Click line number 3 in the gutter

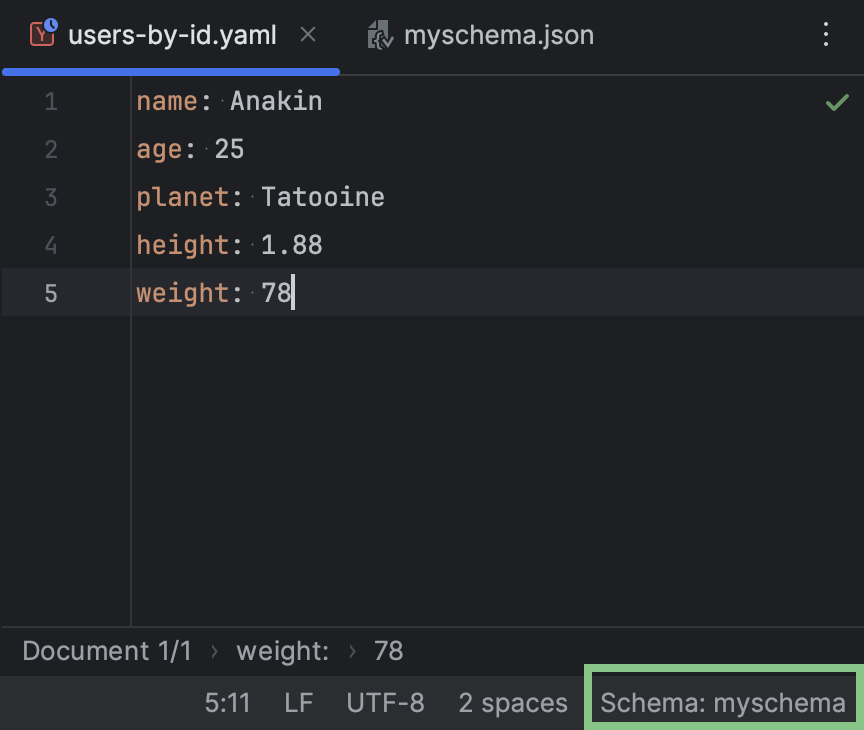click(50, 197)
